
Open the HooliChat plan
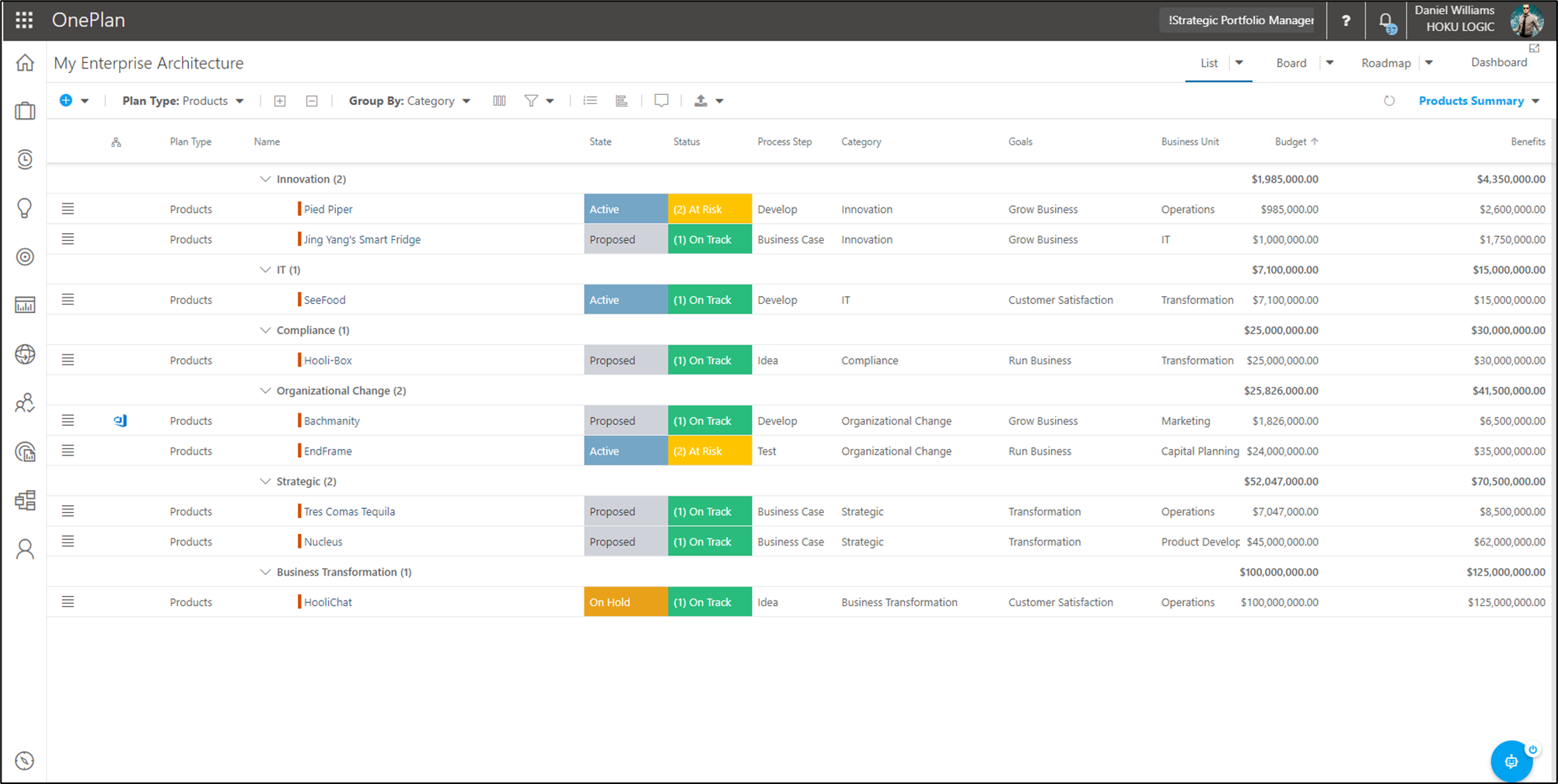[x=328, y=602]
